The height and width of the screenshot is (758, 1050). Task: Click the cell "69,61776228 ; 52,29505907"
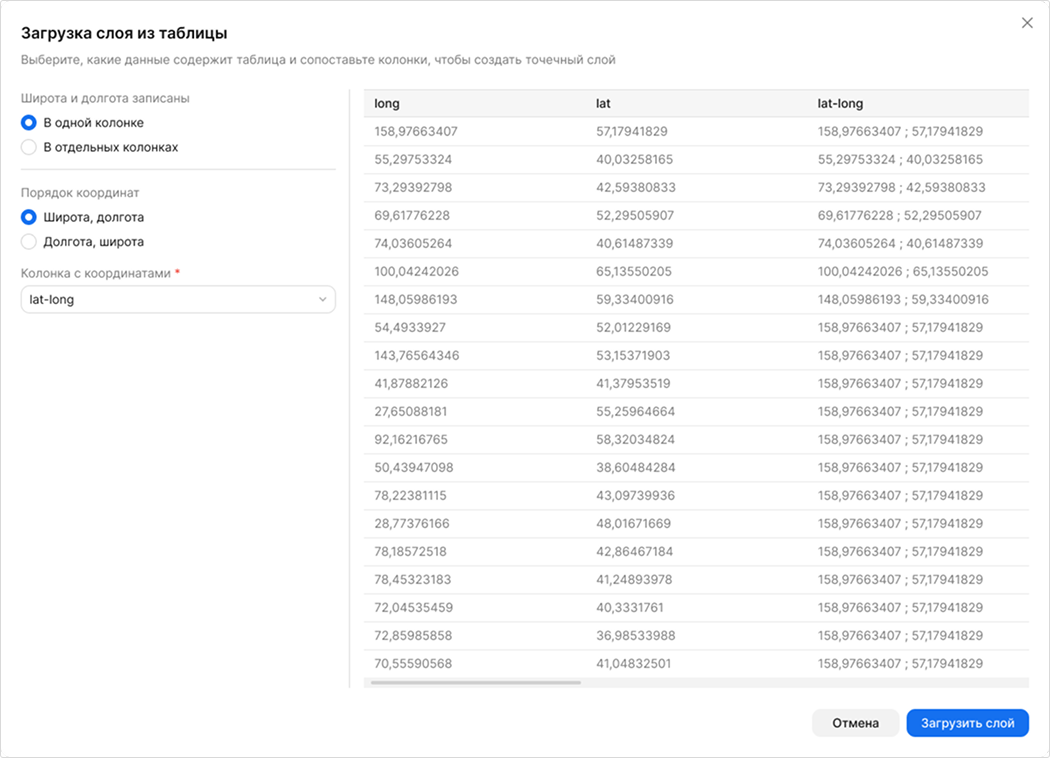(x=899, y=216)
